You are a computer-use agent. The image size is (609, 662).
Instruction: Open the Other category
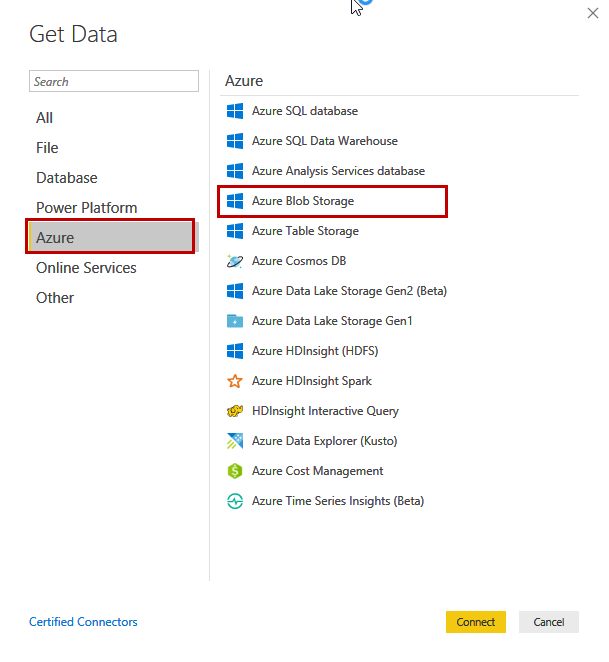(55, 298)
